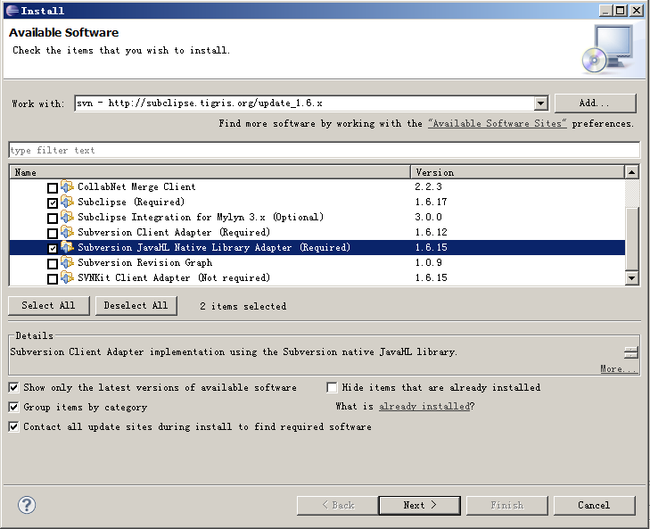Click the Work with URL text field
Screen dimensions: 650x529
click(305, 103)
